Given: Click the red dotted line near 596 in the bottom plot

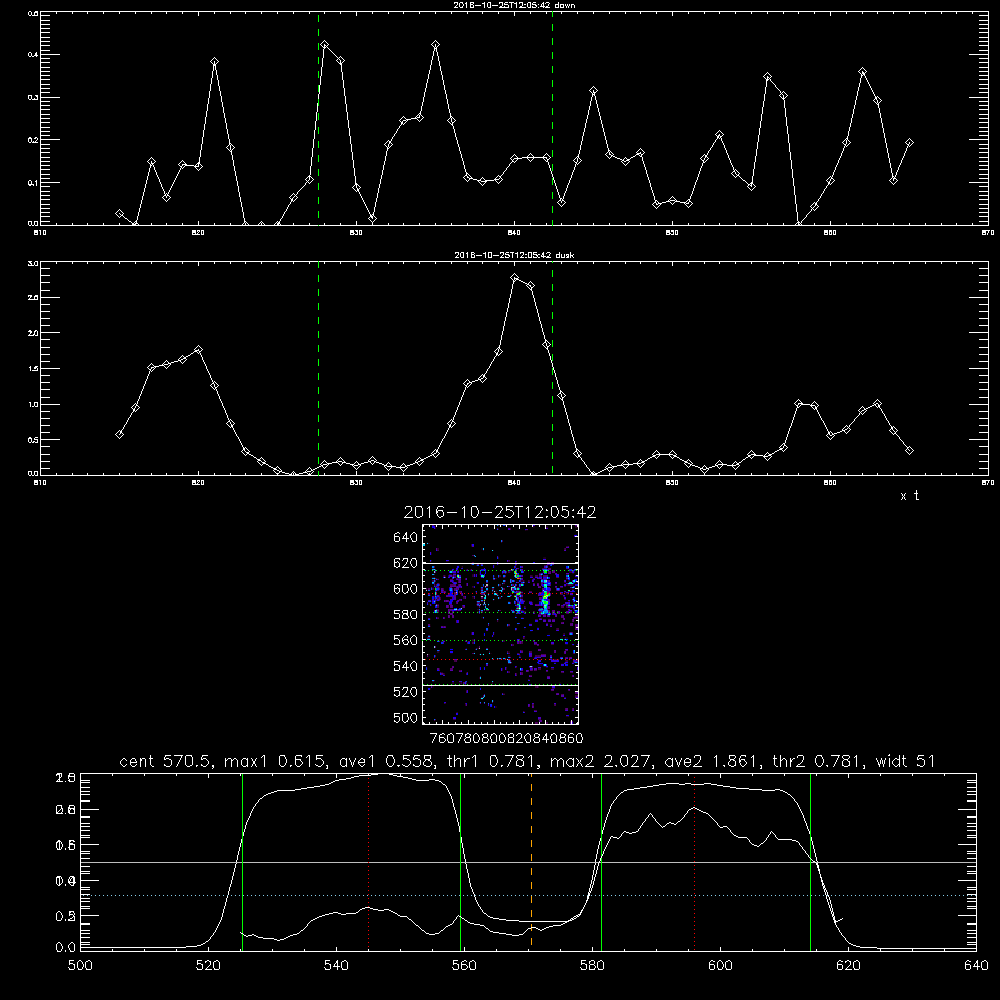Looking at the screenshot, I should [695, 861].
